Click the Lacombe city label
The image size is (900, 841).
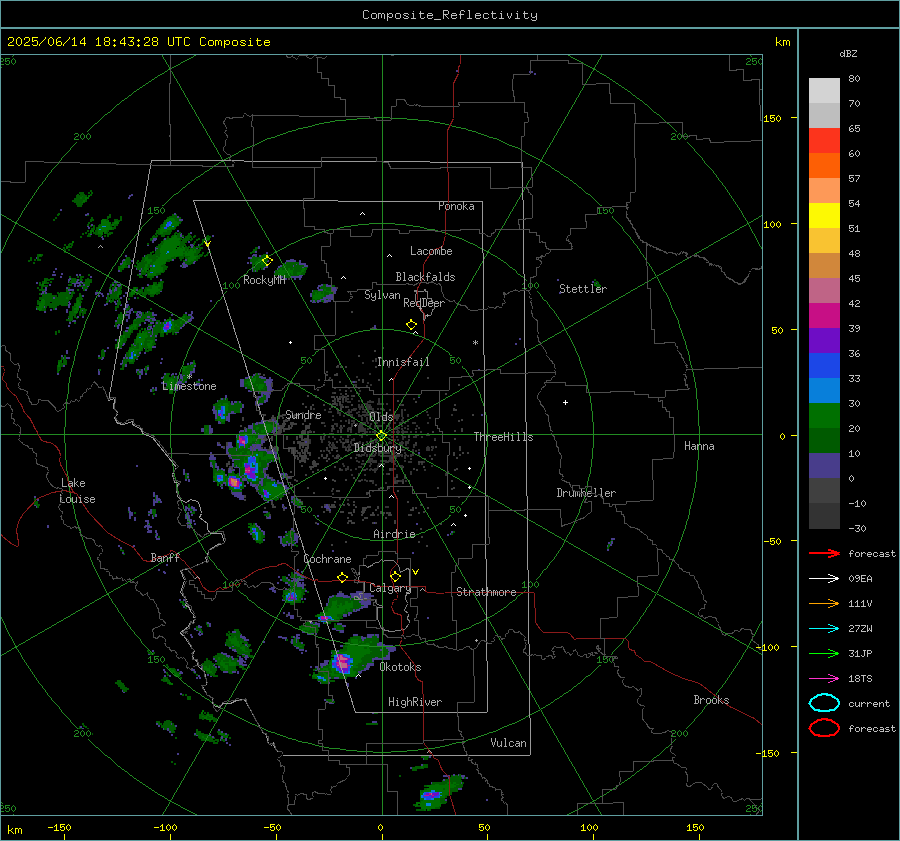(431, 251)
